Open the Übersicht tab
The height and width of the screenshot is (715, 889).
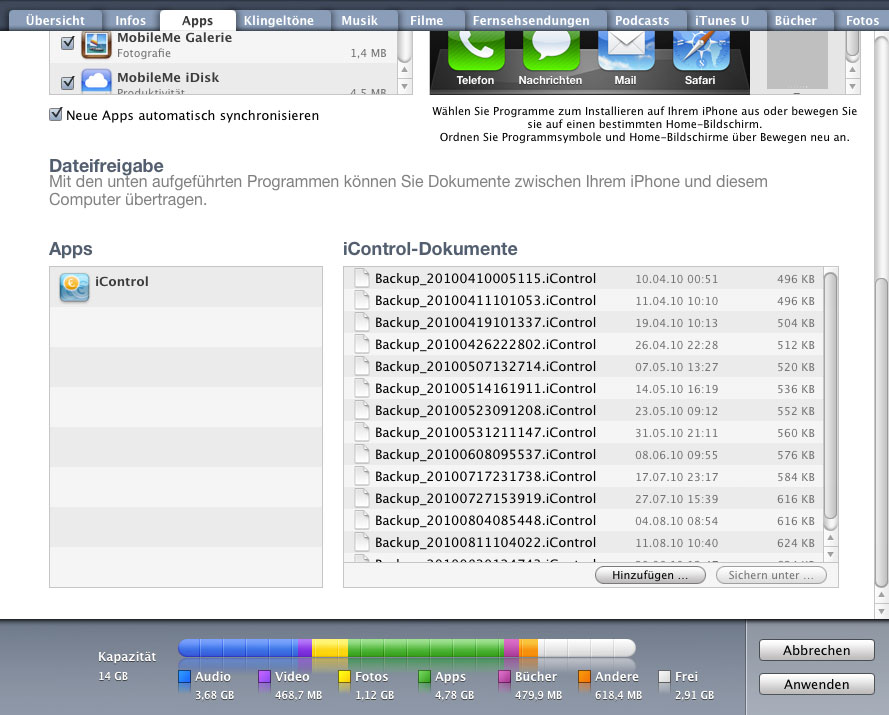click(x=55, y=20)
